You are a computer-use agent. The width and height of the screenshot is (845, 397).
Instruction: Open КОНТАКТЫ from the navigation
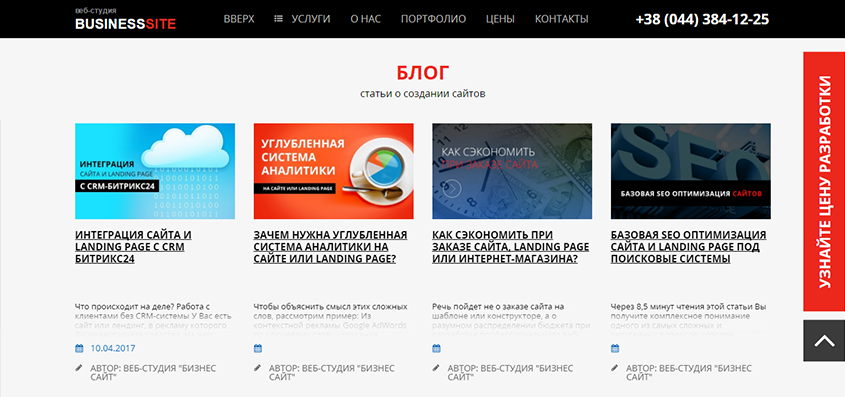coord(562,19)
